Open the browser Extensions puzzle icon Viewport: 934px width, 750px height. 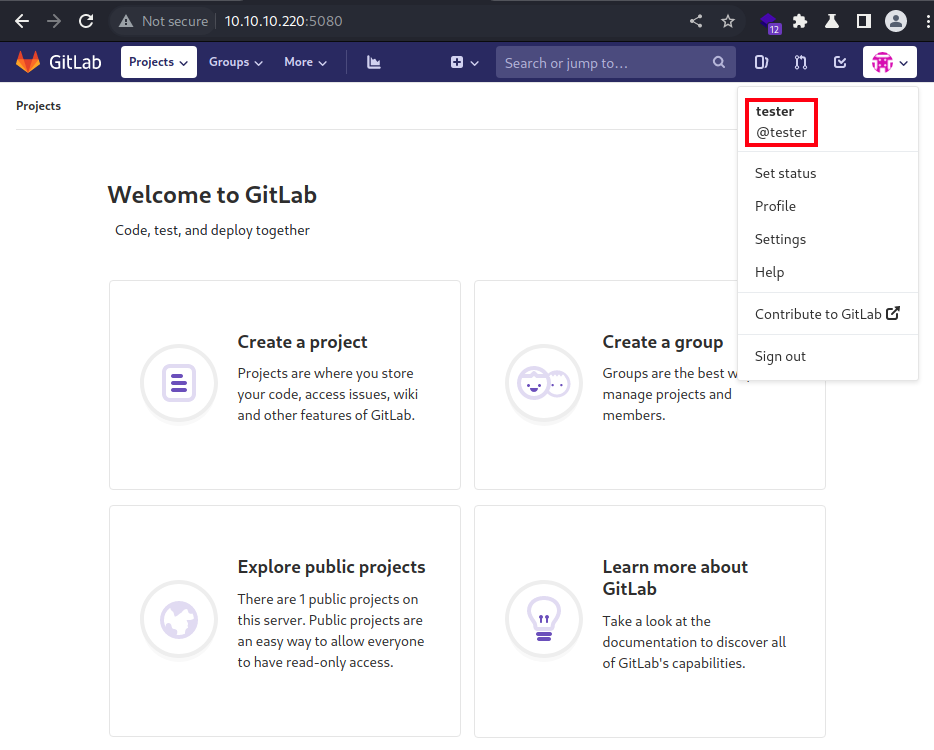click(800, 21)
